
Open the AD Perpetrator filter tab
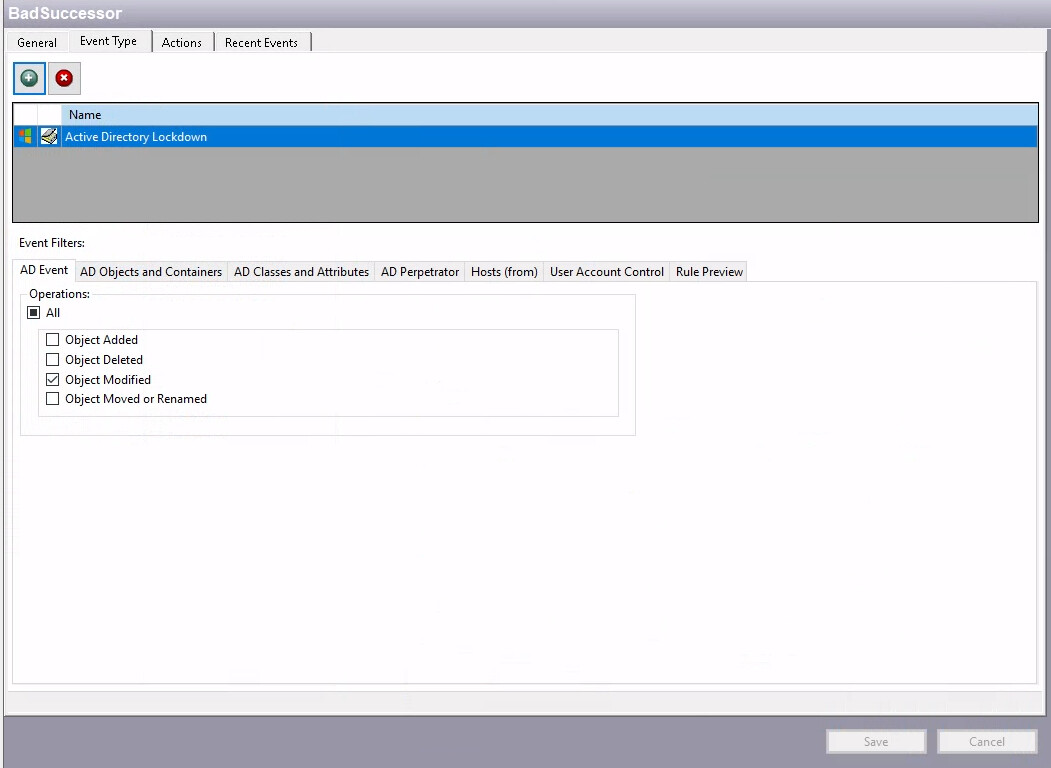pyautogui.click(x=420, y=272)
